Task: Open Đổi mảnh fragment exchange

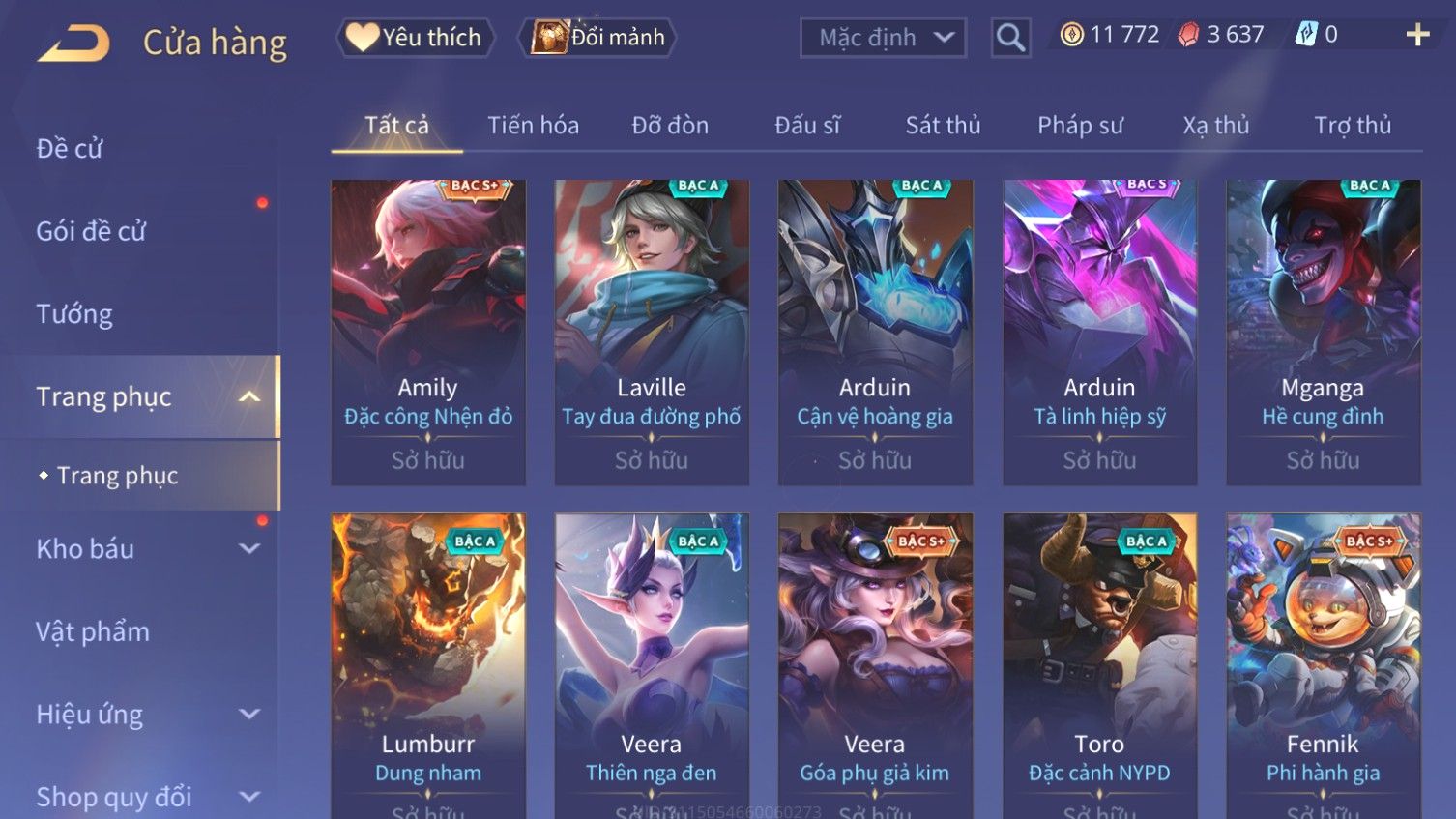Action: coord(597,38)
